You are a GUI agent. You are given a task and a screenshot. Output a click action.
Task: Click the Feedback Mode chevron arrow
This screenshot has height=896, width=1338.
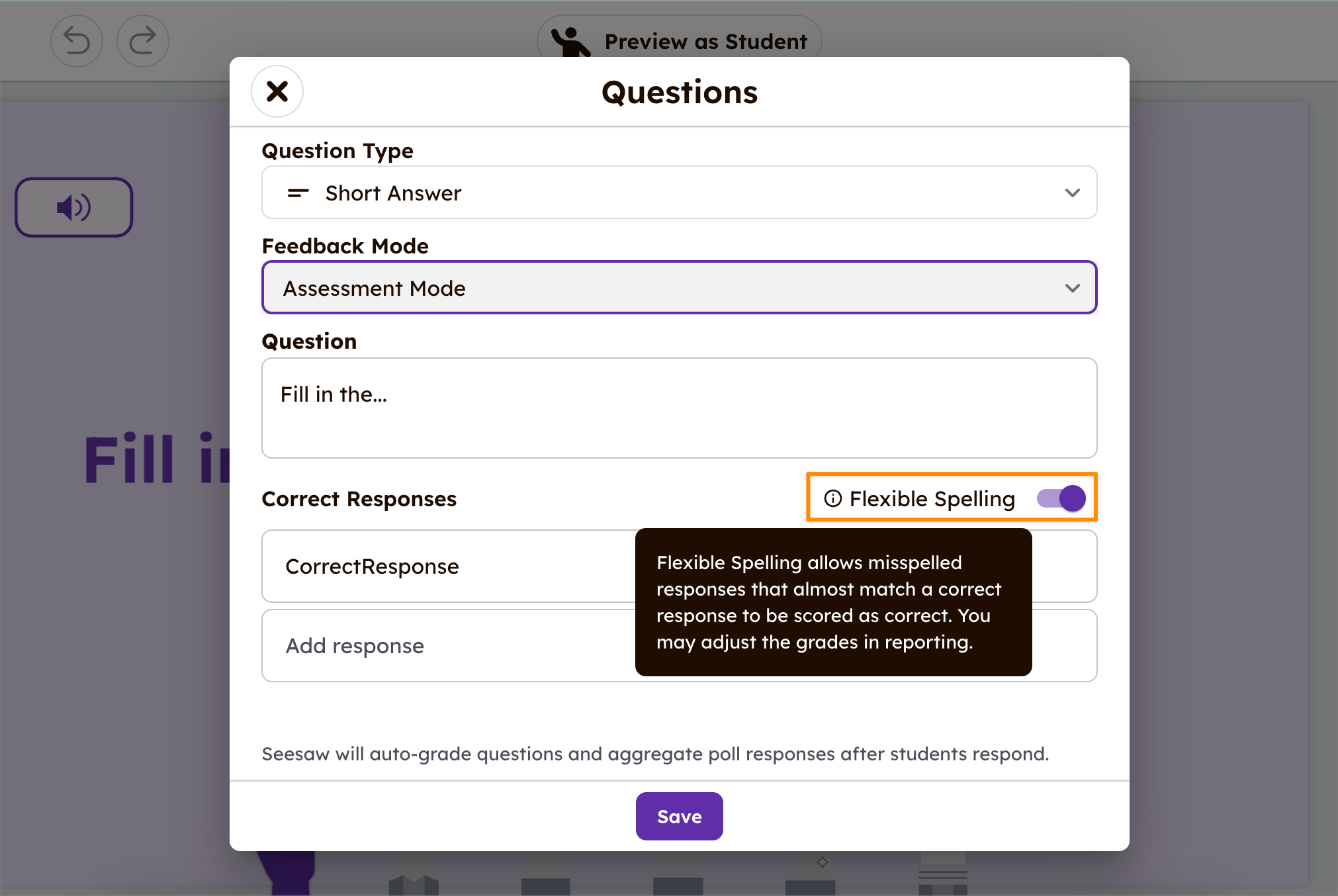pos(1072,288)
